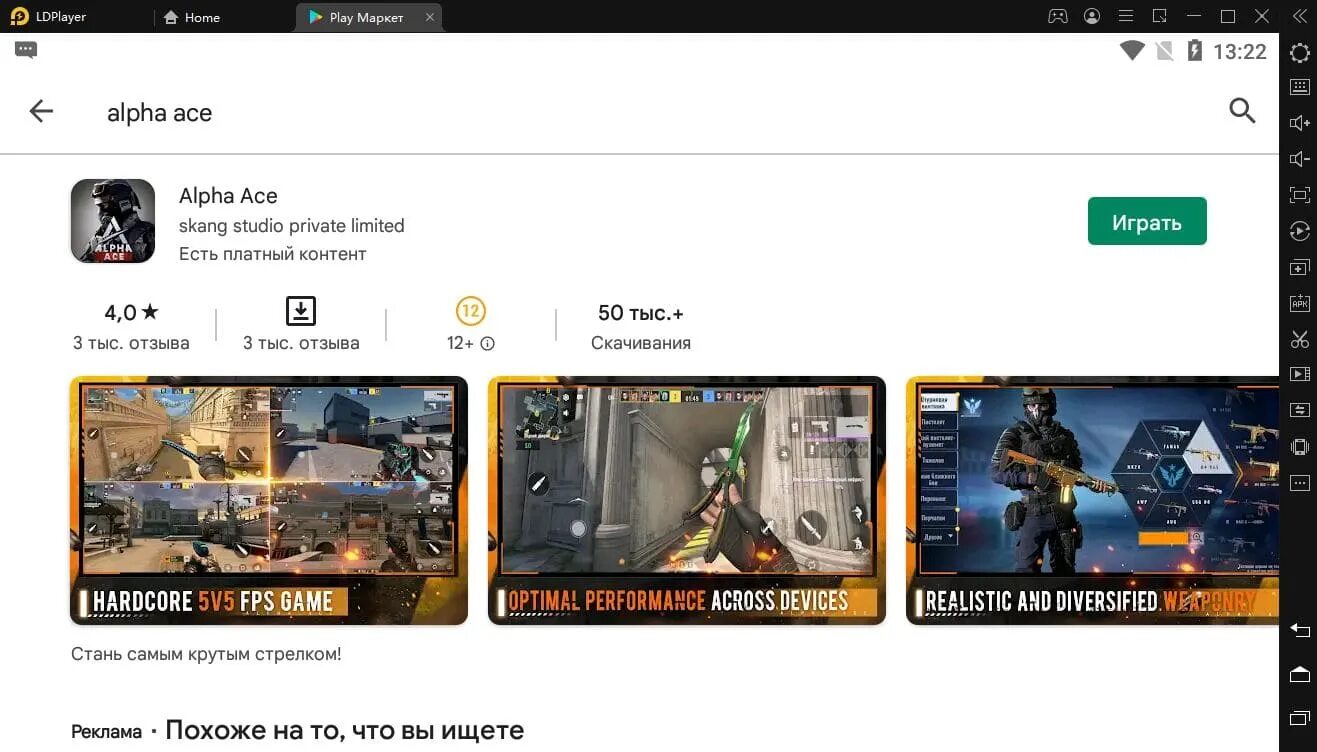Open the hamburger menu in title bar
The image size is (1317, 752).
tap(1126, 17)
